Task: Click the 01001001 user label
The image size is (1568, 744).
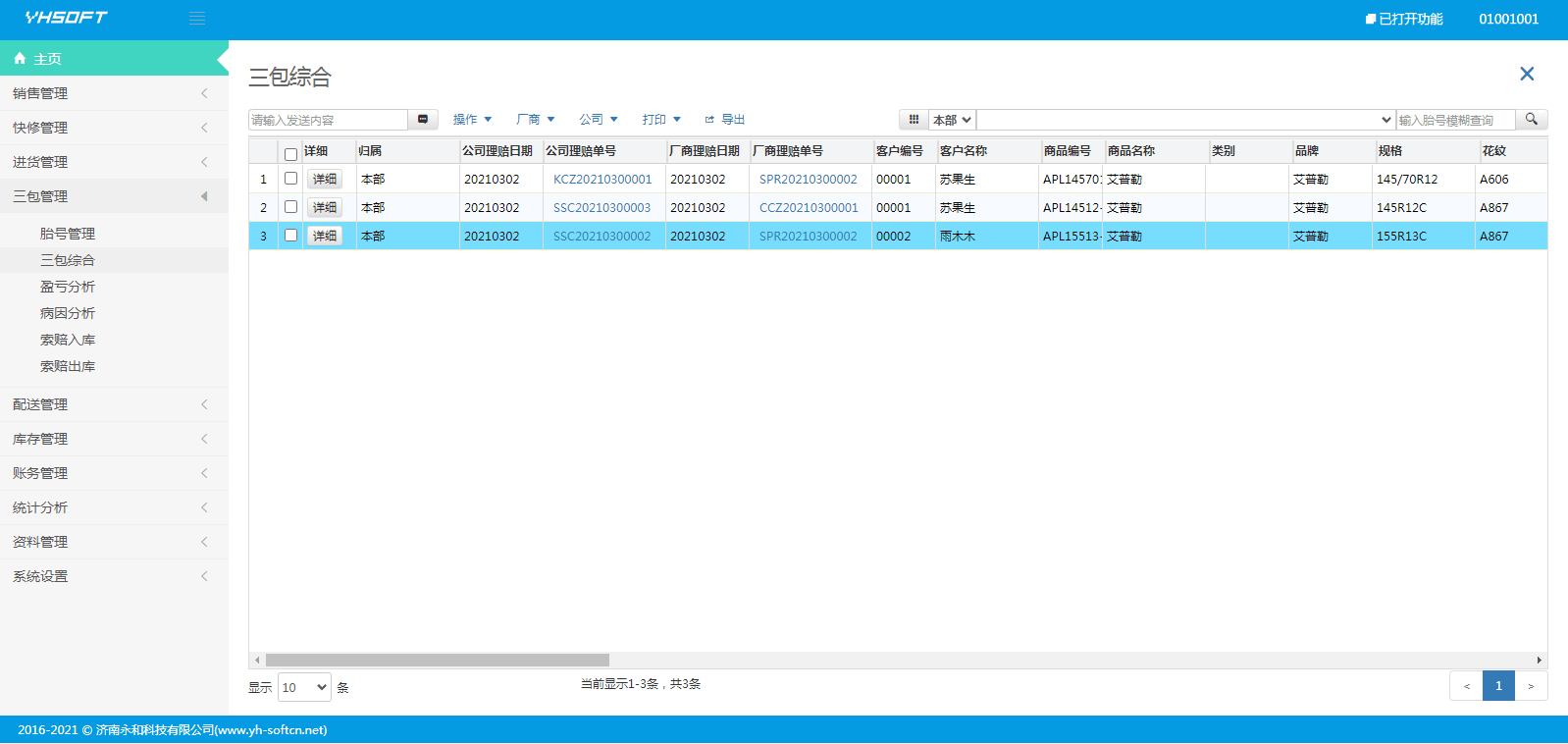Action: click(x=1509, y=19)
